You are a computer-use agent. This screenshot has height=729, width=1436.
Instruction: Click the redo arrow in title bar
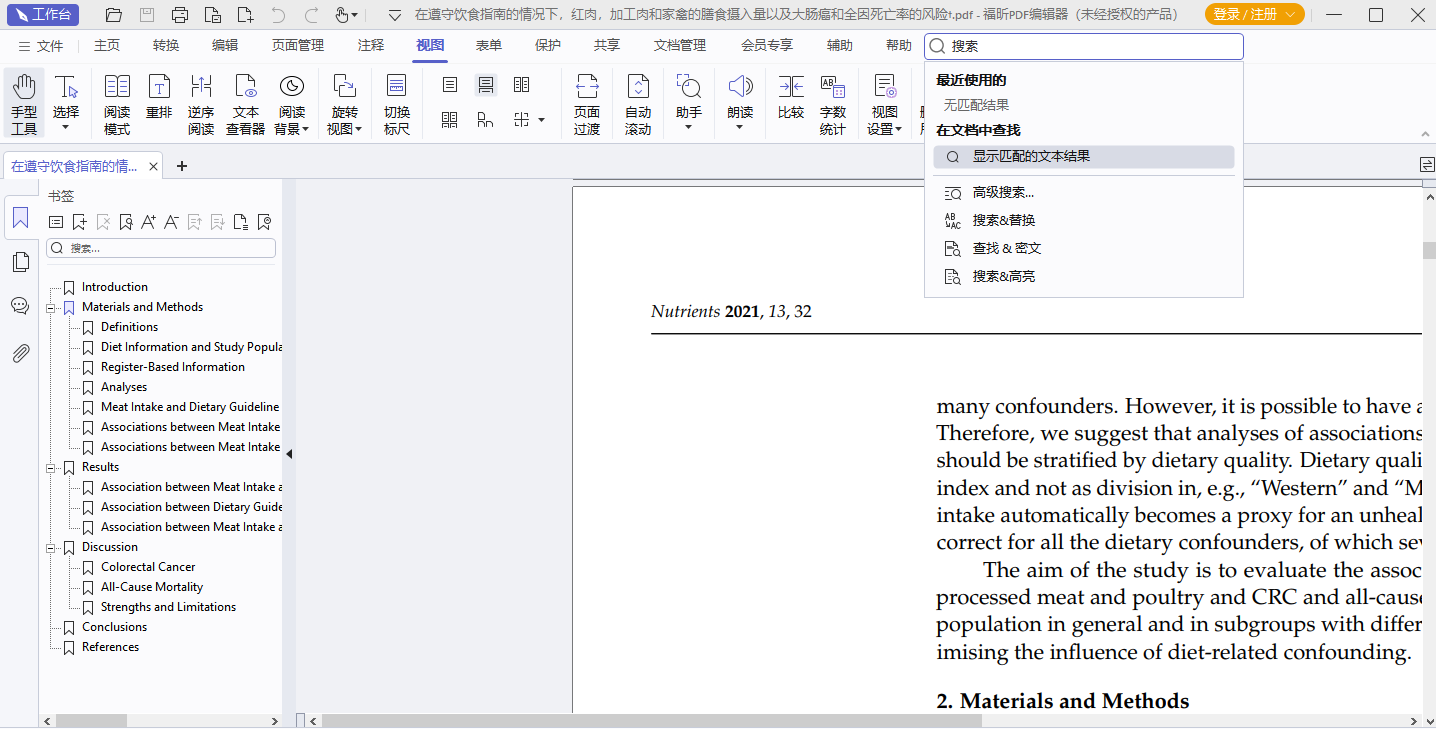click(311, 15)
